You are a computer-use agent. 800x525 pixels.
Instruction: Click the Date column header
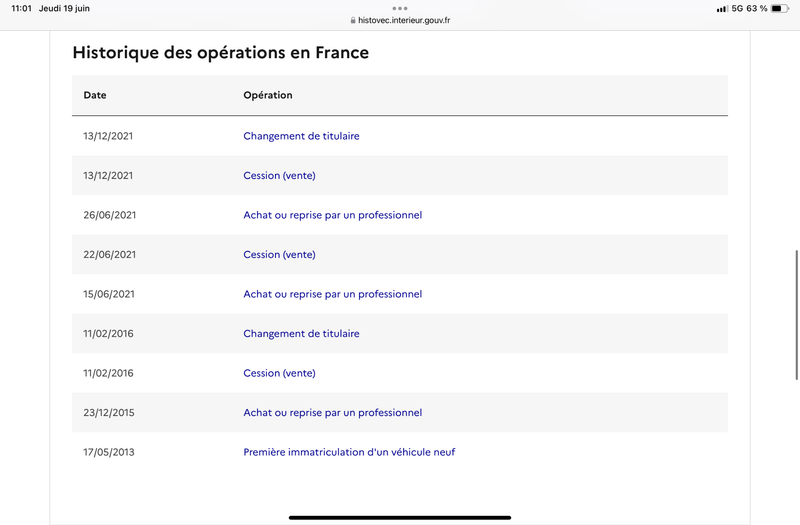95,95
